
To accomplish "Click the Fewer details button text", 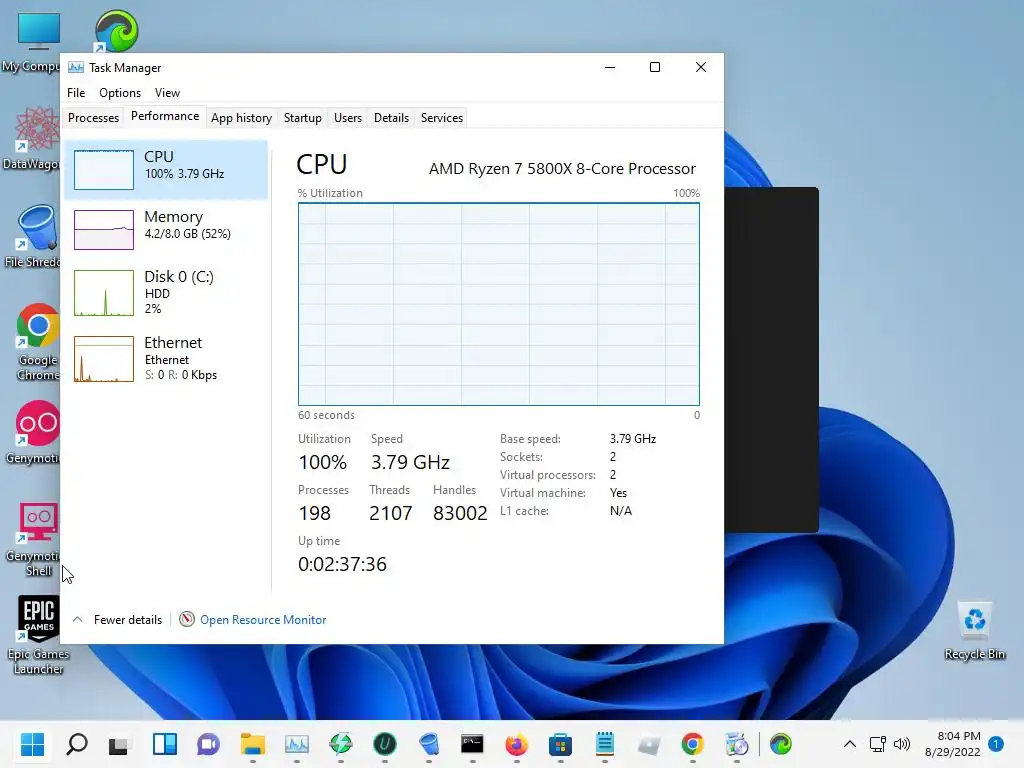I will (x=127, y=620).
